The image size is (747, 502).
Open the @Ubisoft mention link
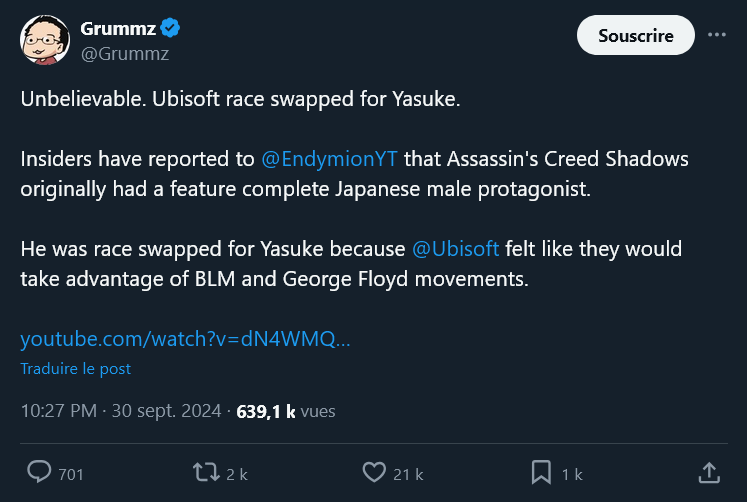click(x=454, y=250)
